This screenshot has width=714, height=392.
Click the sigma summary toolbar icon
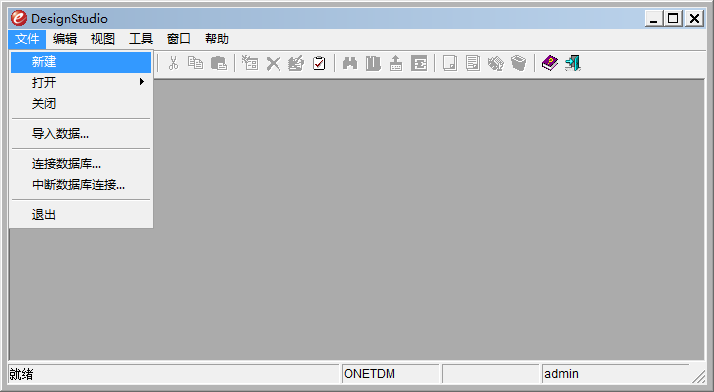(419, 63)
